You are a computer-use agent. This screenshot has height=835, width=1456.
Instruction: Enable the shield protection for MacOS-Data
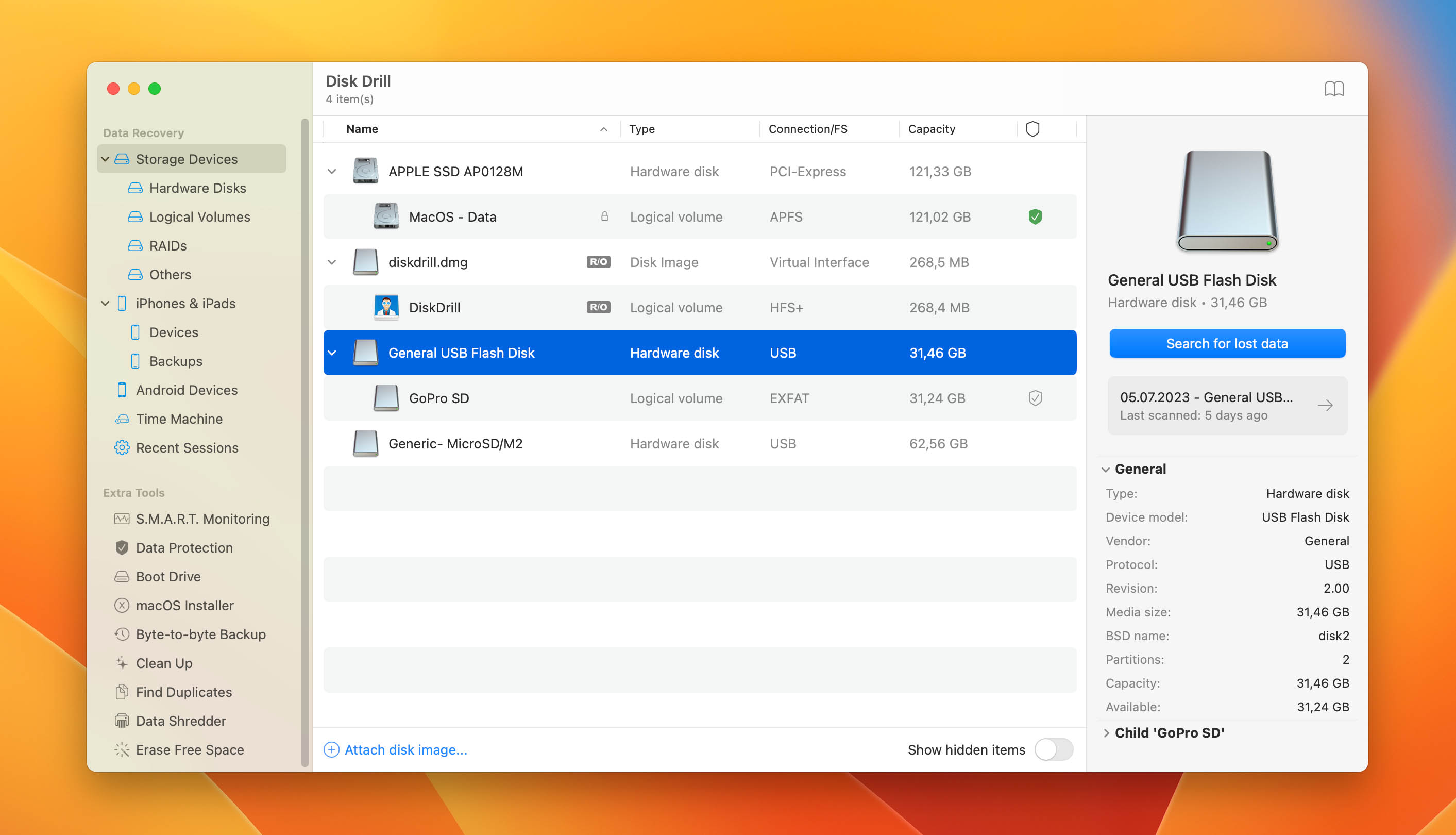[1034, 216]
